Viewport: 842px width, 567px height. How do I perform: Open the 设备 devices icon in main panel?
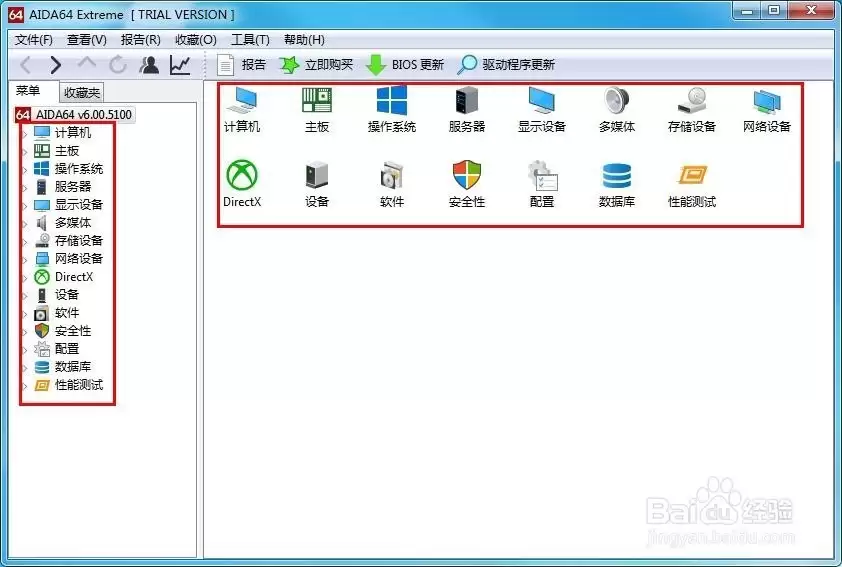click(x=317, y=184)
